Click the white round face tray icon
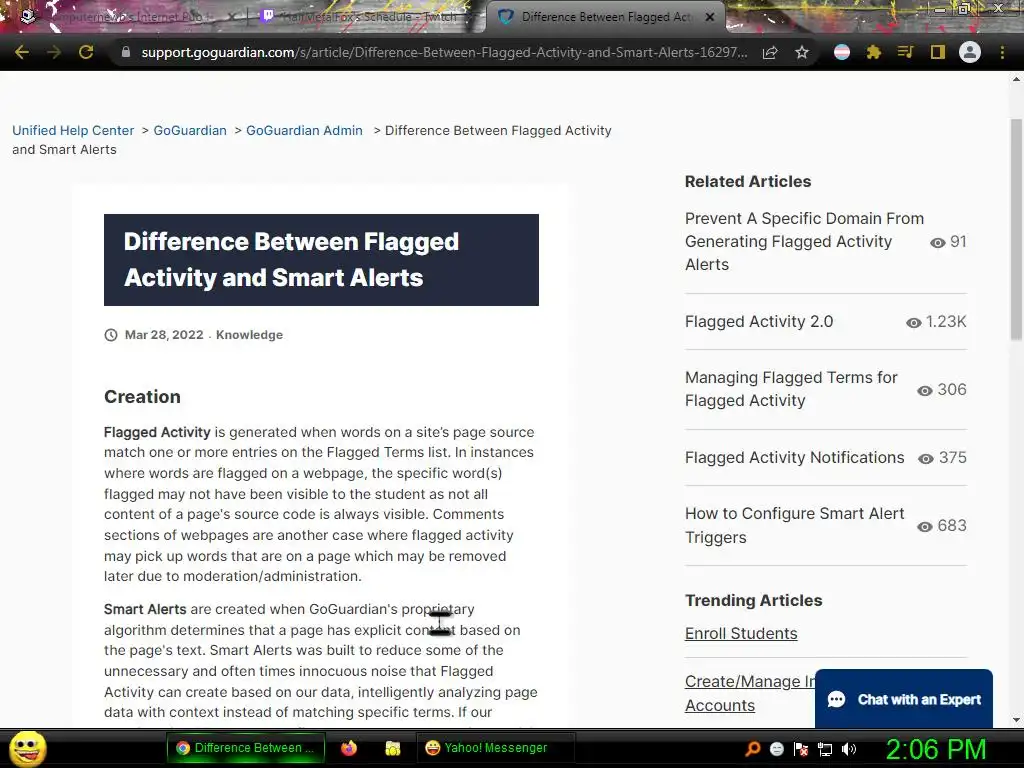The width and height of the screenshot is (1024, 768). 777,749
